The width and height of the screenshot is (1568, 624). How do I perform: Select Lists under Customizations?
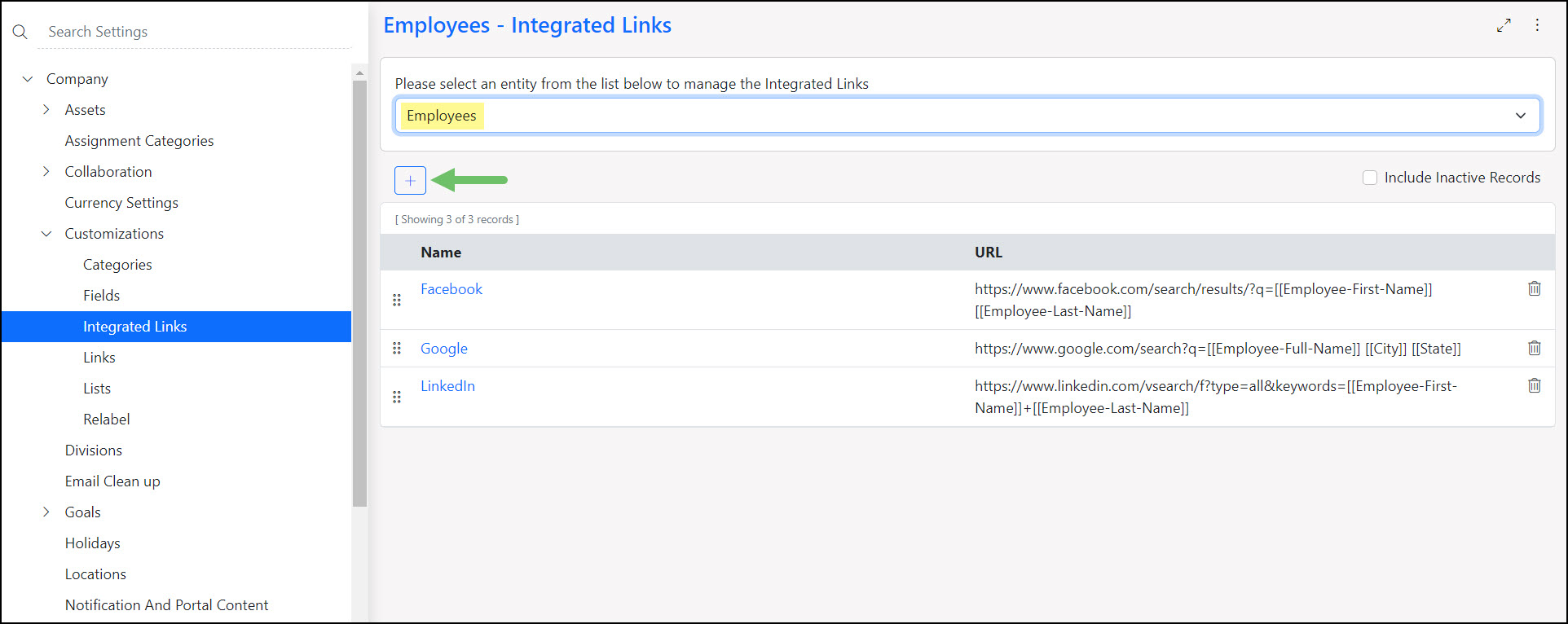point(97,389)
